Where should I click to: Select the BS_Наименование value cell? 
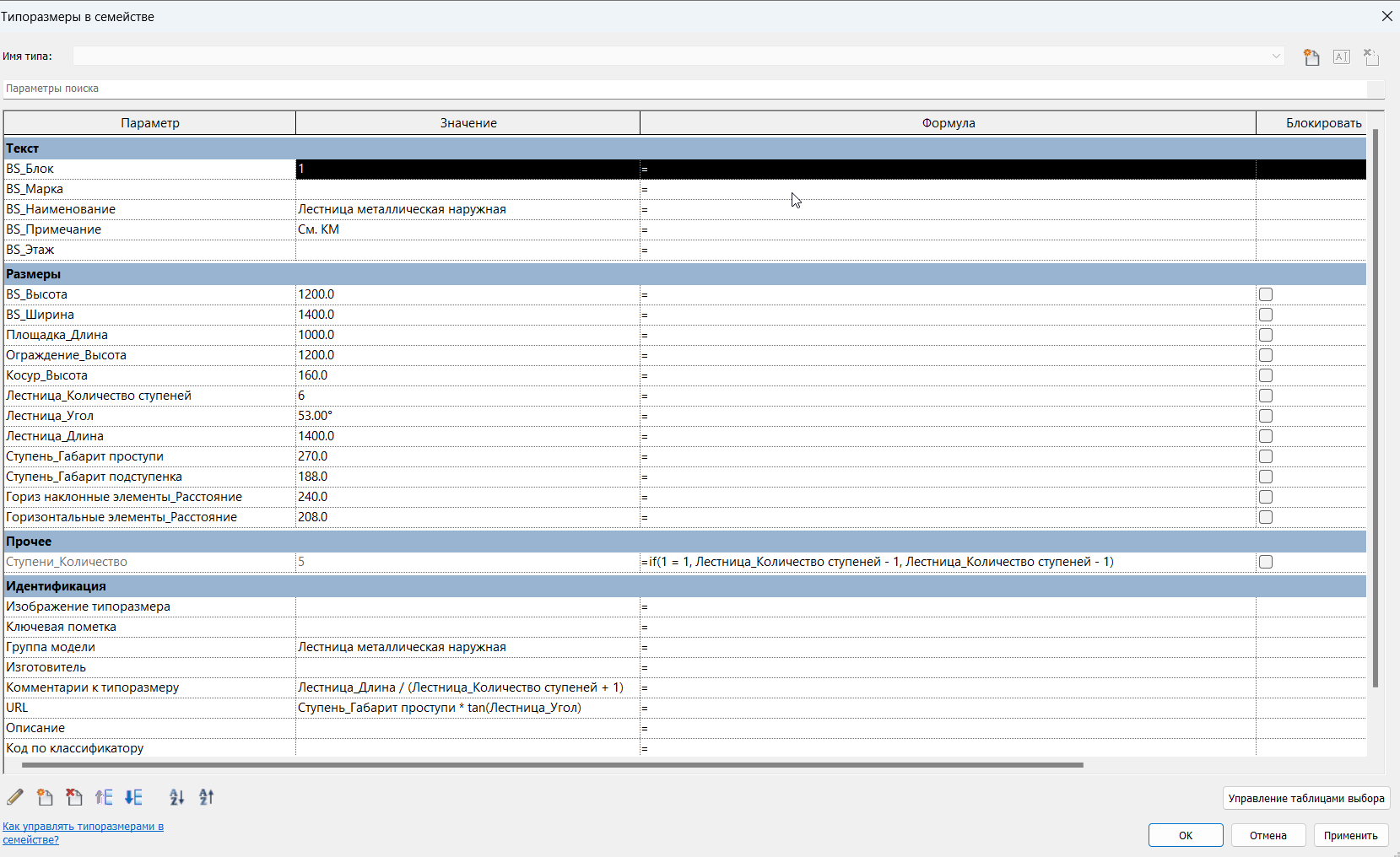click(x=468, y=209)
